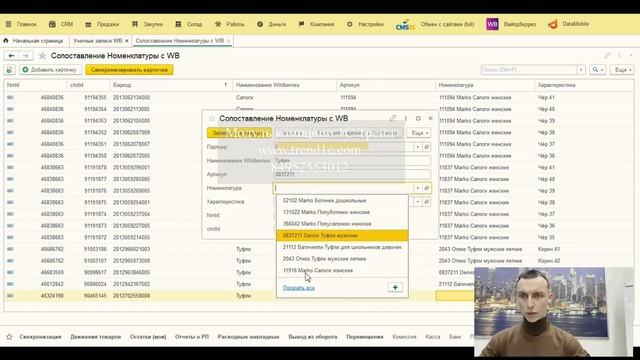The image size is (640, 360).
Task: Open Вывод из оборота in the bottom bar
Action: [x=313, y=337]
